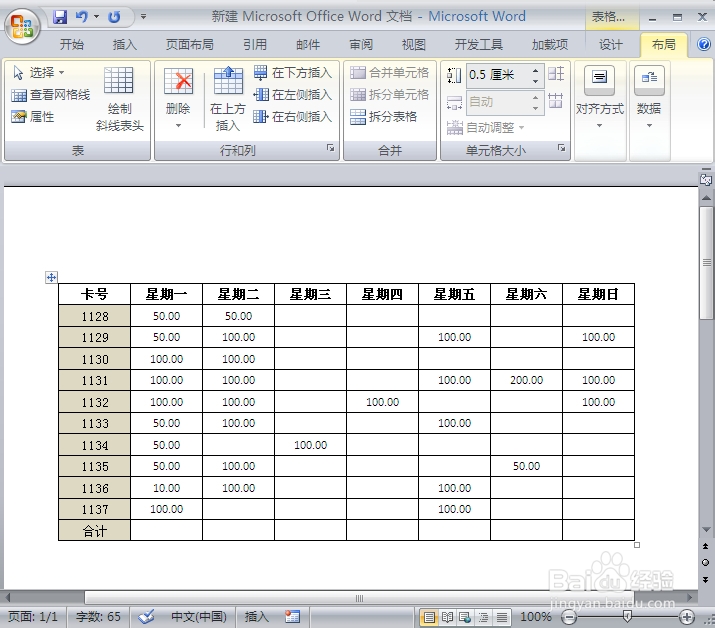Viewport: 715px width, 628px height.
Task: Click the distribute rows evenly icon
Action: (556, 74)
